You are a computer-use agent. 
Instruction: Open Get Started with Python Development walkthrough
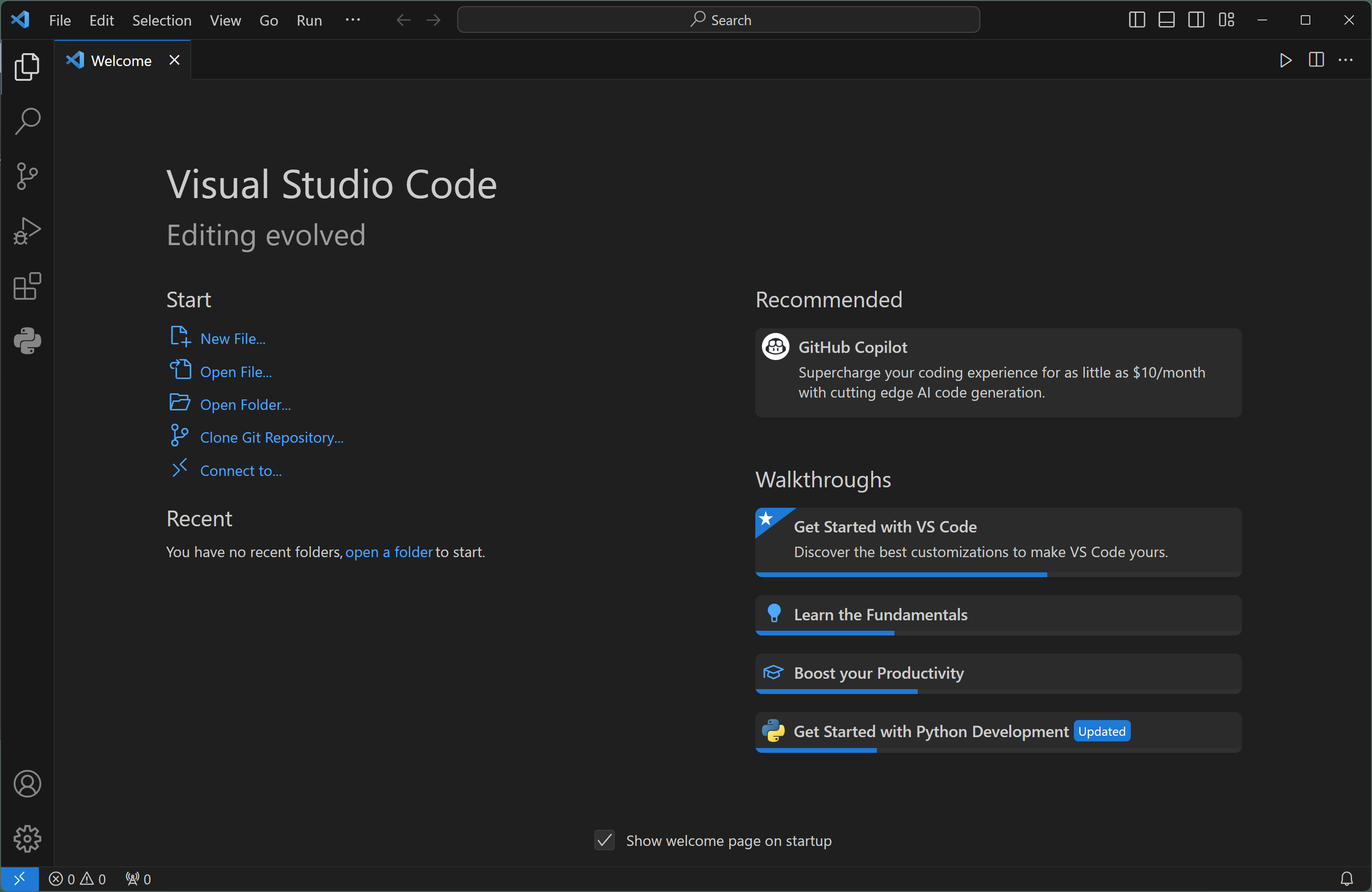click(x=998, y=732)
